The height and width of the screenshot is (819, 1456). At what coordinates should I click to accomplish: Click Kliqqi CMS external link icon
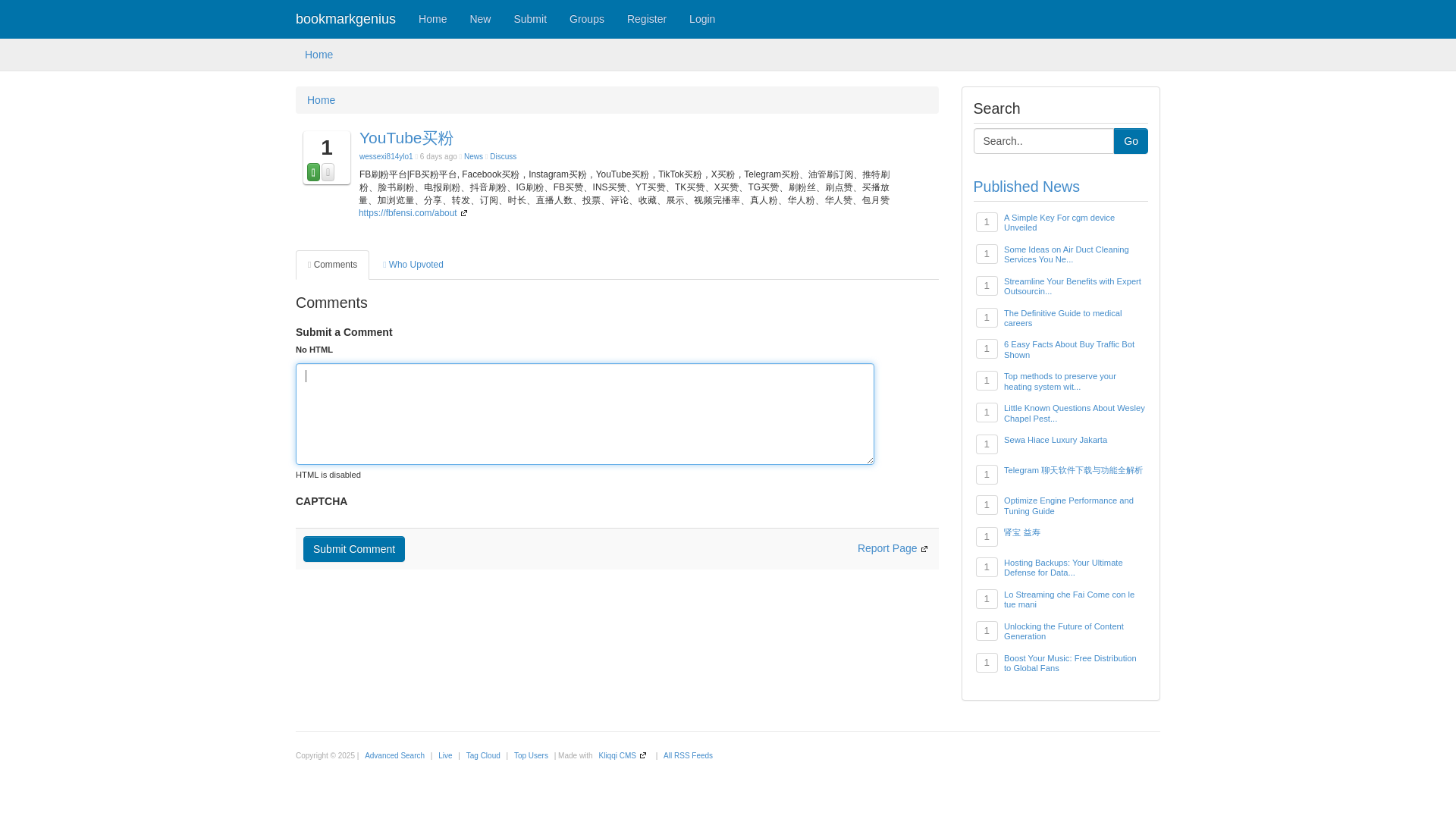[x=643, y=756]
